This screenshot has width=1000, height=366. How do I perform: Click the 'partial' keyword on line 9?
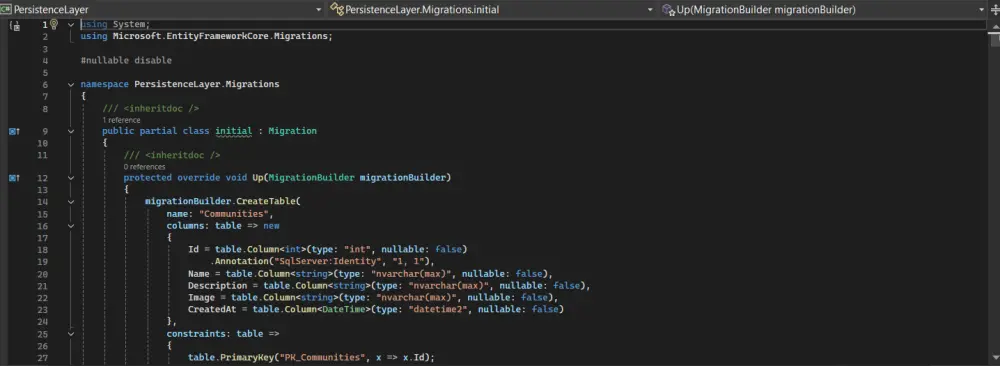(158, 131)
